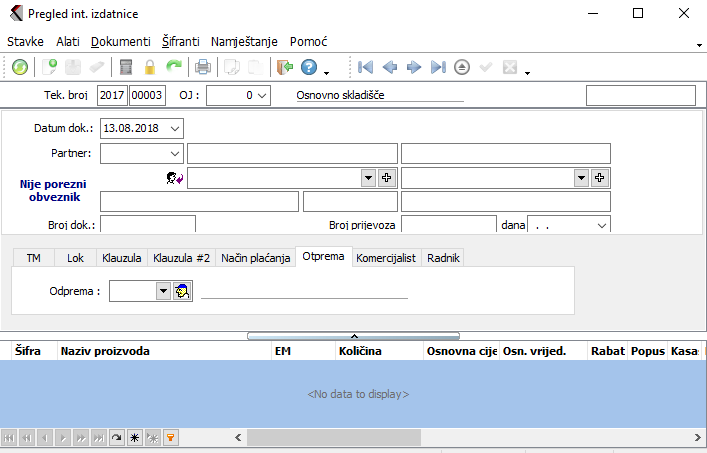Select the Način plaćanja tab

[x=256, y=258]
